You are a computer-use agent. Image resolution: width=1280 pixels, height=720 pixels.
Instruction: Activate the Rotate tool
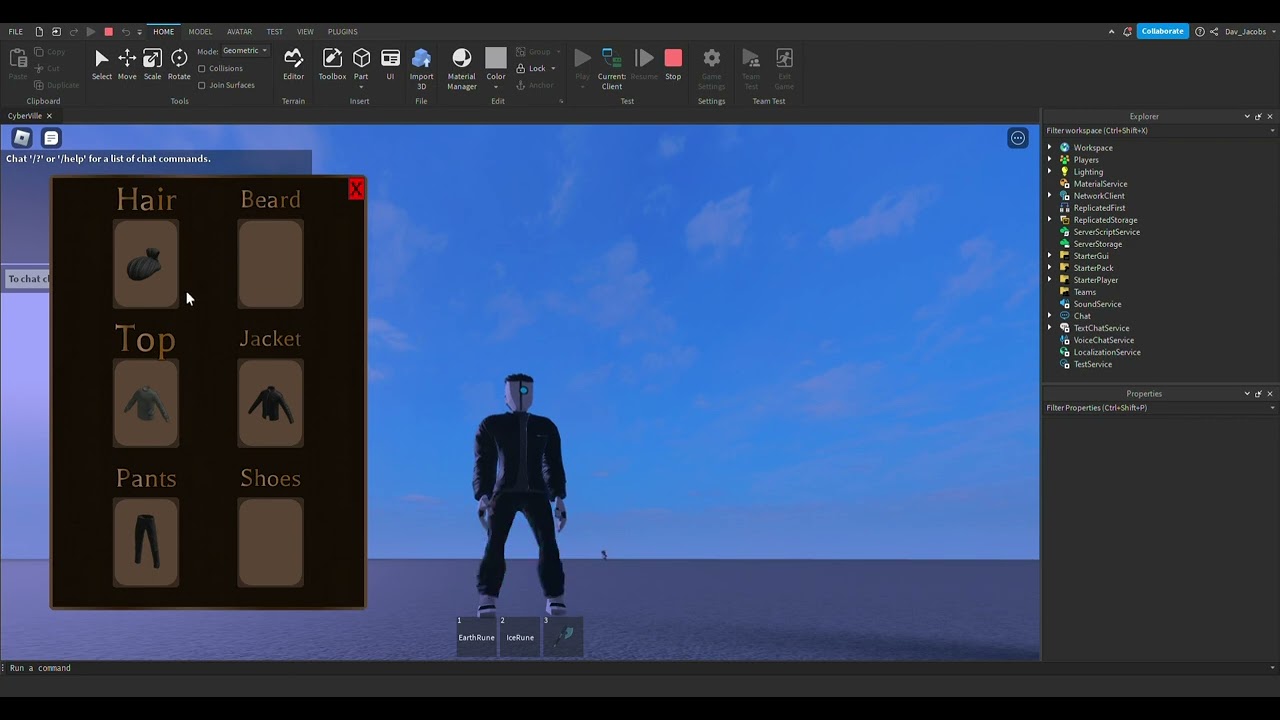pyautogui.click(x=179, y=64)
